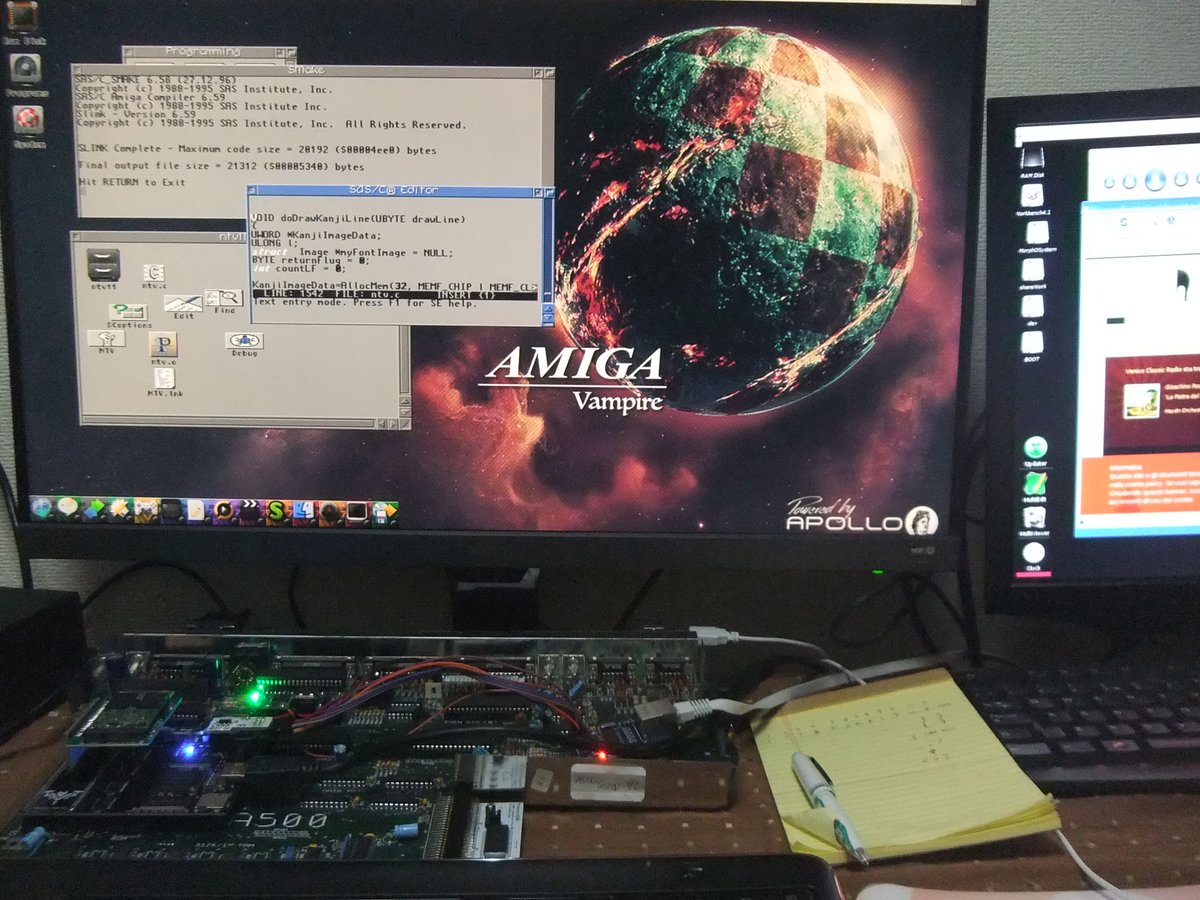This screenshot has width=1200, height=900.
Task: Click the 'SLINK Complete' output line
Action: click(x=257, y=150)
